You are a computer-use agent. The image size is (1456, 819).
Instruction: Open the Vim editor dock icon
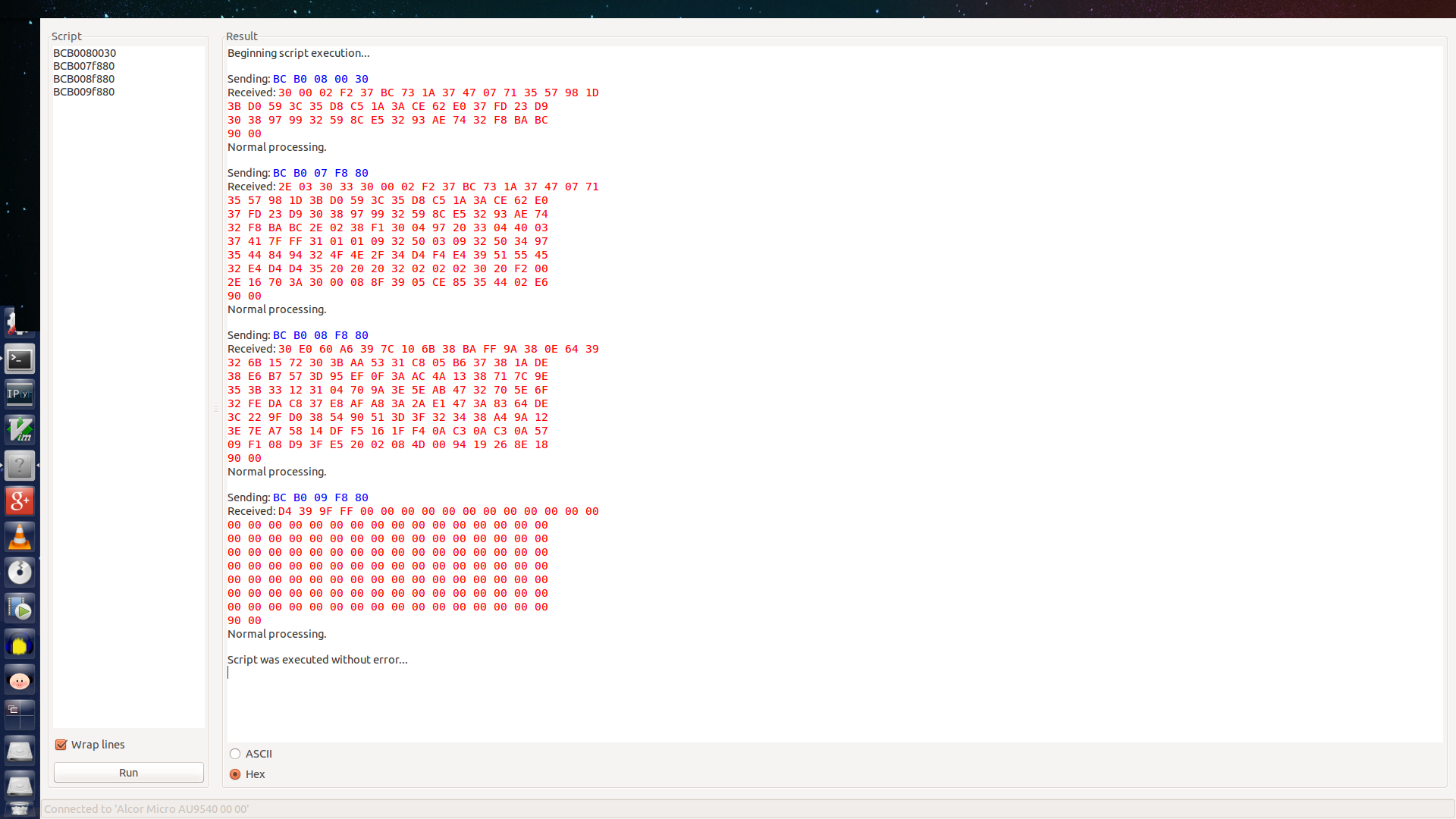tap(20, 430)
